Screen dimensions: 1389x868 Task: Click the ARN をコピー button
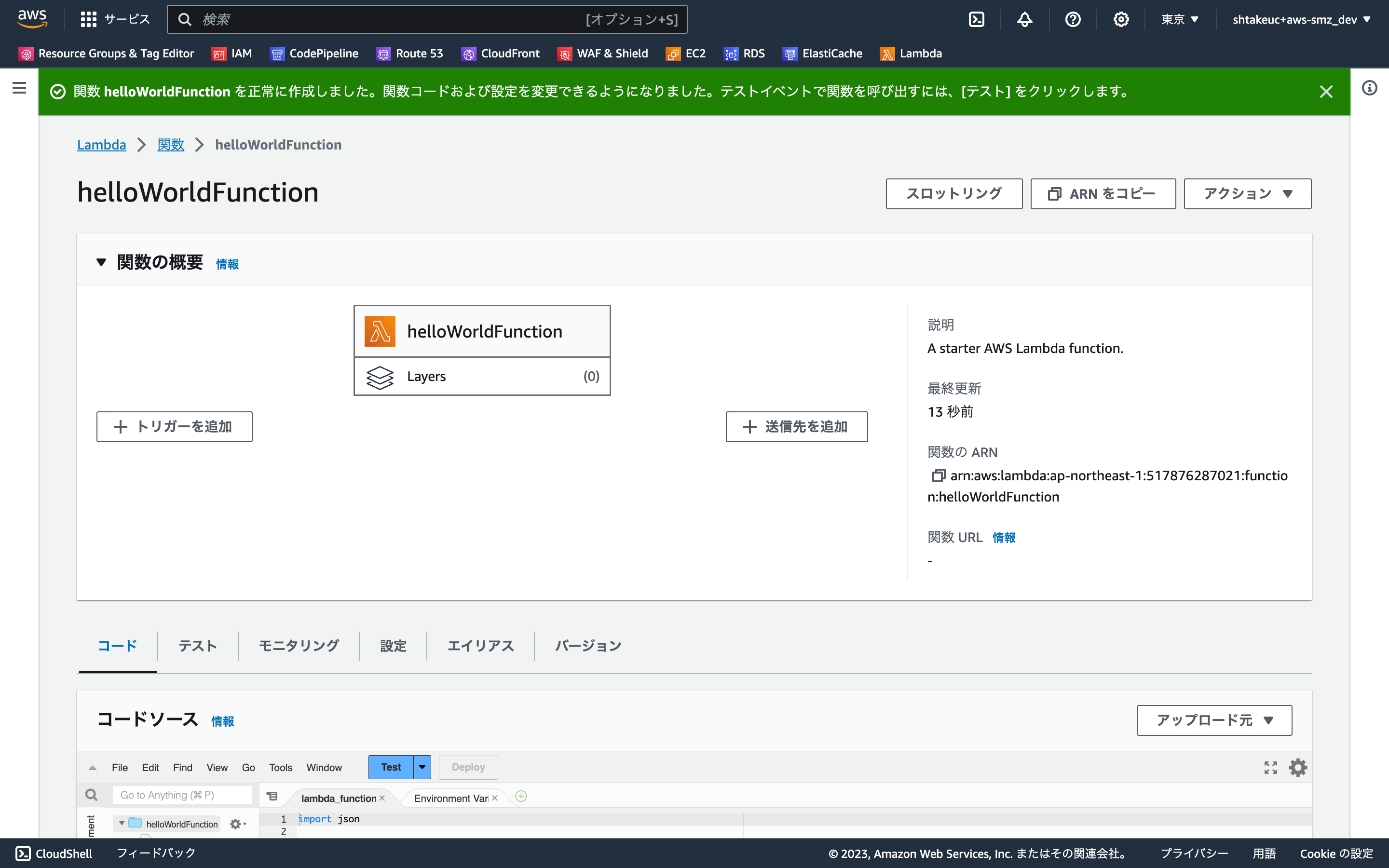coord(1103,193)
